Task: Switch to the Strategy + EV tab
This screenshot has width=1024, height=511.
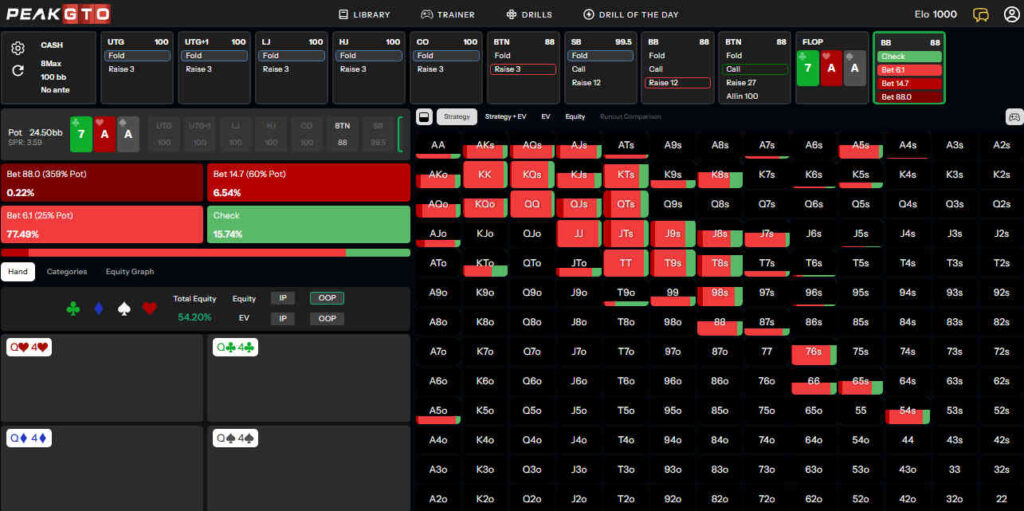Action: click(x=506, y=117)
